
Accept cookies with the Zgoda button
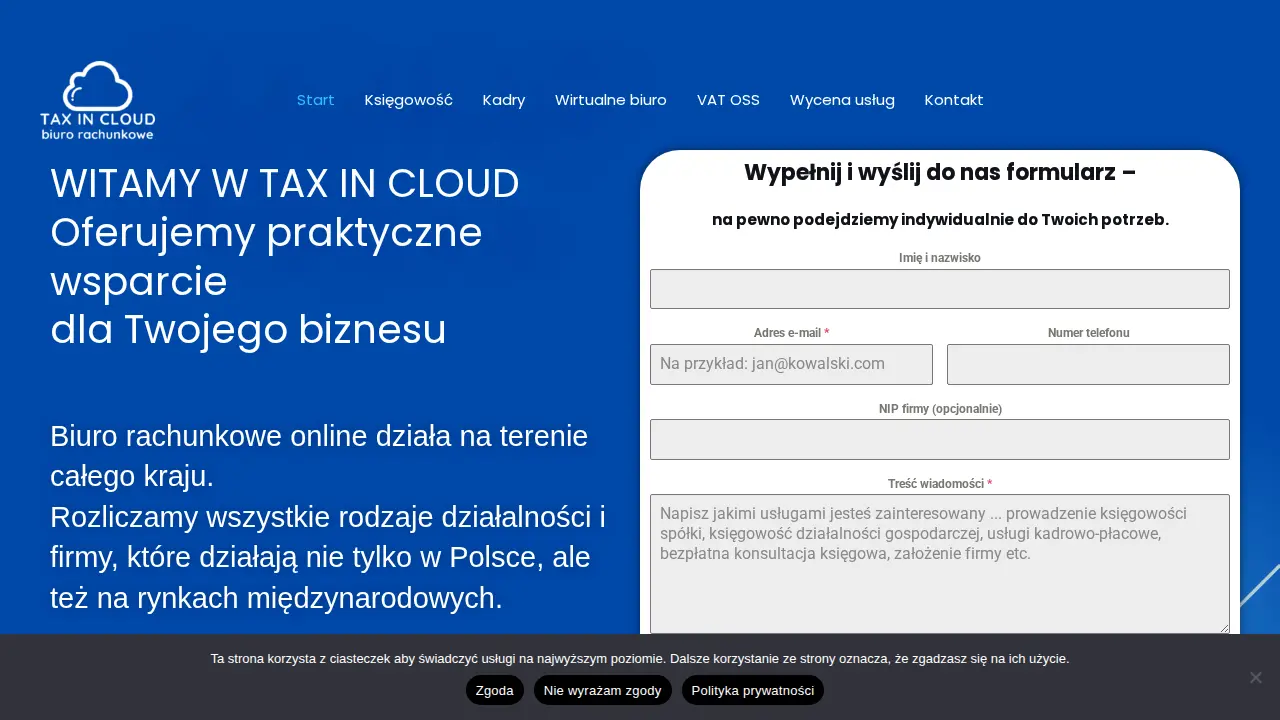click(x=495, y=690)
